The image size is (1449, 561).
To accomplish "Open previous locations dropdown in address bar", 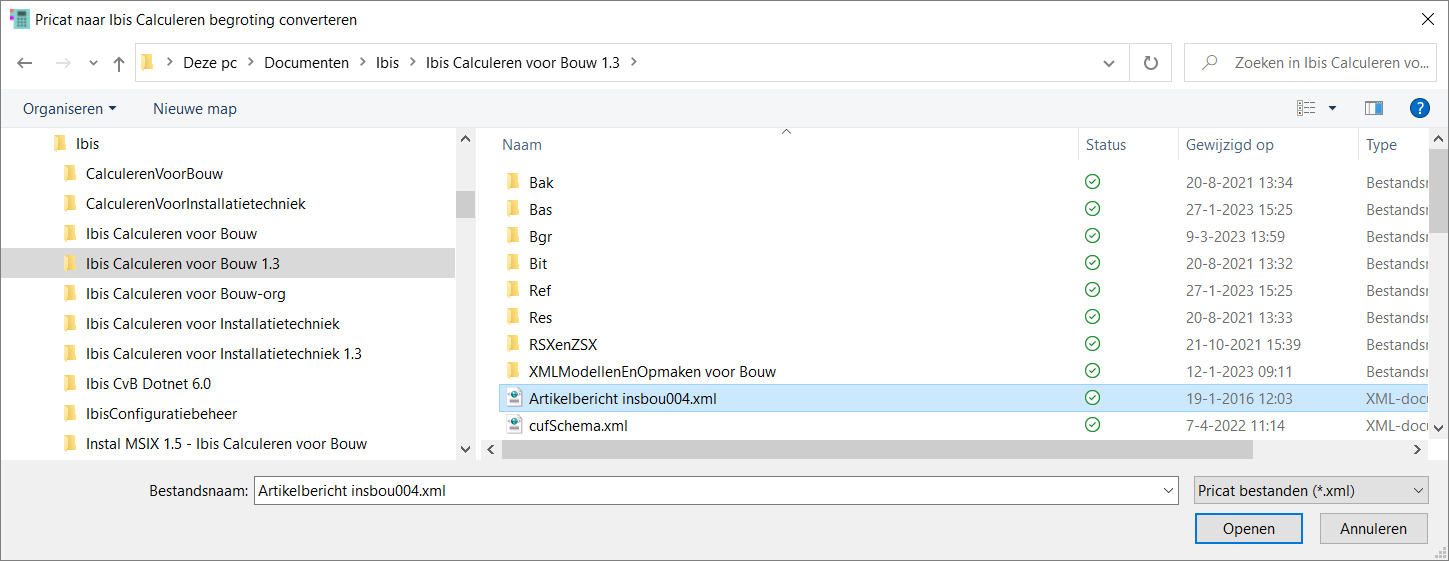I will pyautogui.click(x=1109, y=62).
